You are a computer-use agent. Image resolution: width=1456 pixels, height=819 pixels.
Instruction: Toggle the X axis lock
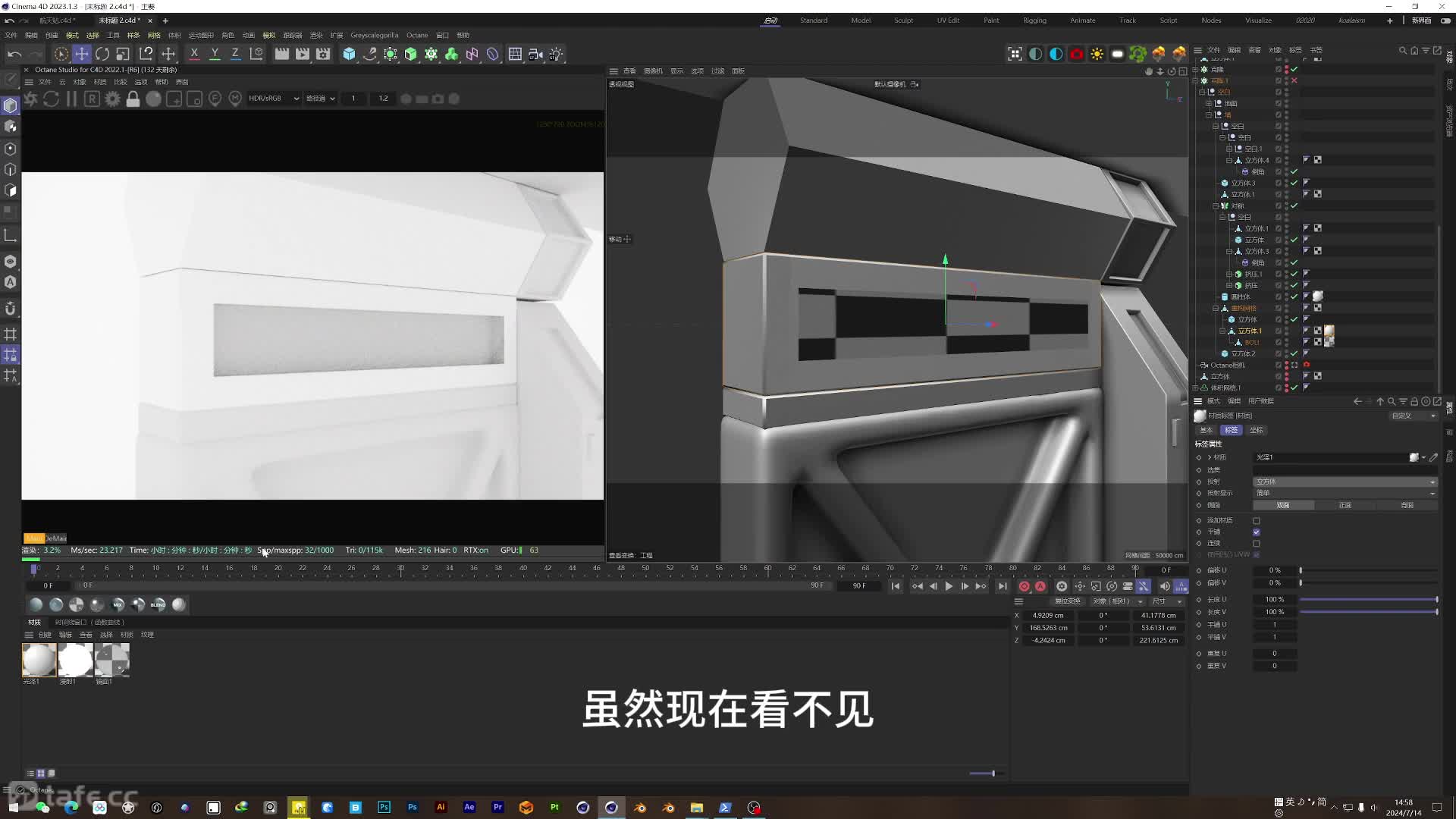click(x=194, y=54)
